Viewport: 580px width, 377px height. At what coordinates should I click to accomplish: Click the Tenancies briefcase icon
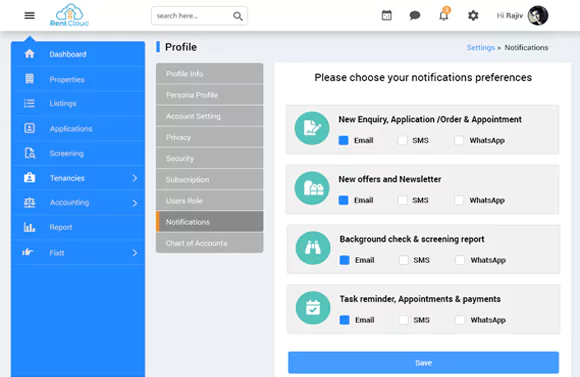point(30,178)
